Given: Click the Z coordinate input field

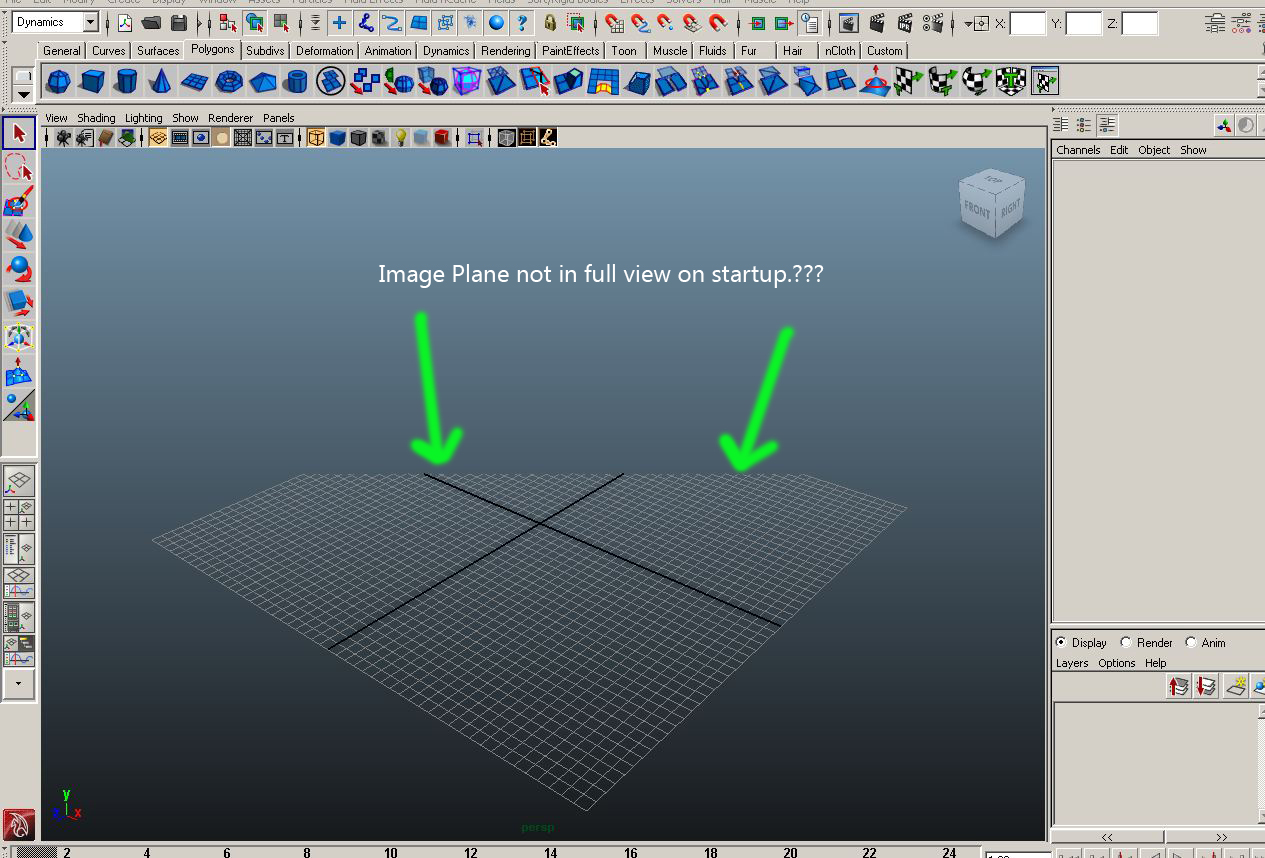Looking at the screenshot, I should tap(1140, 22).
